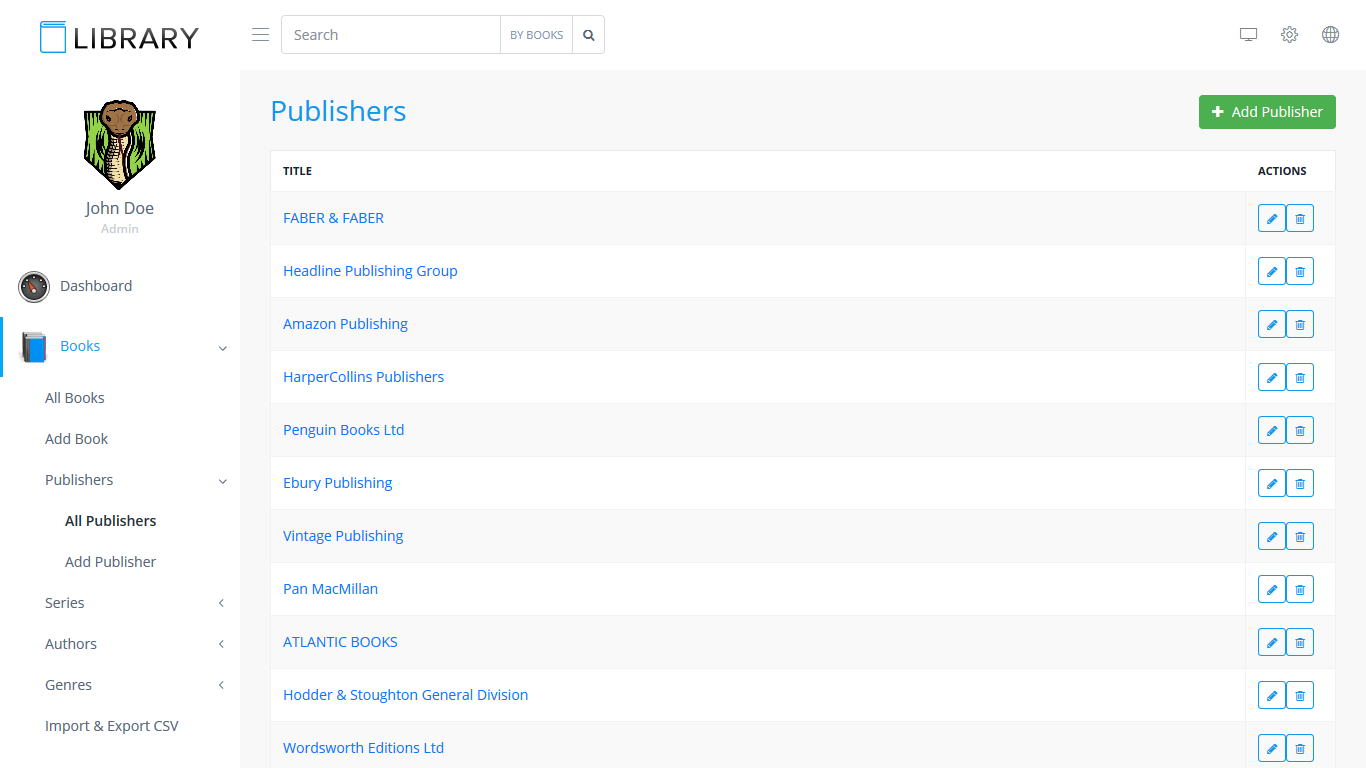The height and width of the screenshot is (768, 1366).
Task: Click the John Doe avatar image
Action: (x=119, y=145)
